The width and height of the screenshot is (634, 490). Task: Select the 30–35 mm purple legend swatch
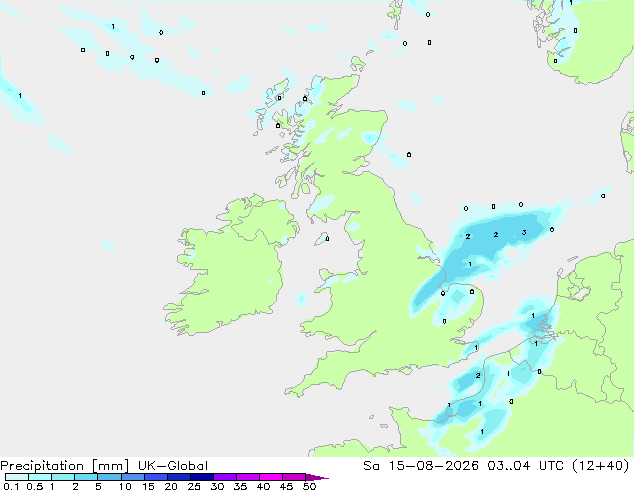tap(224, 477)
